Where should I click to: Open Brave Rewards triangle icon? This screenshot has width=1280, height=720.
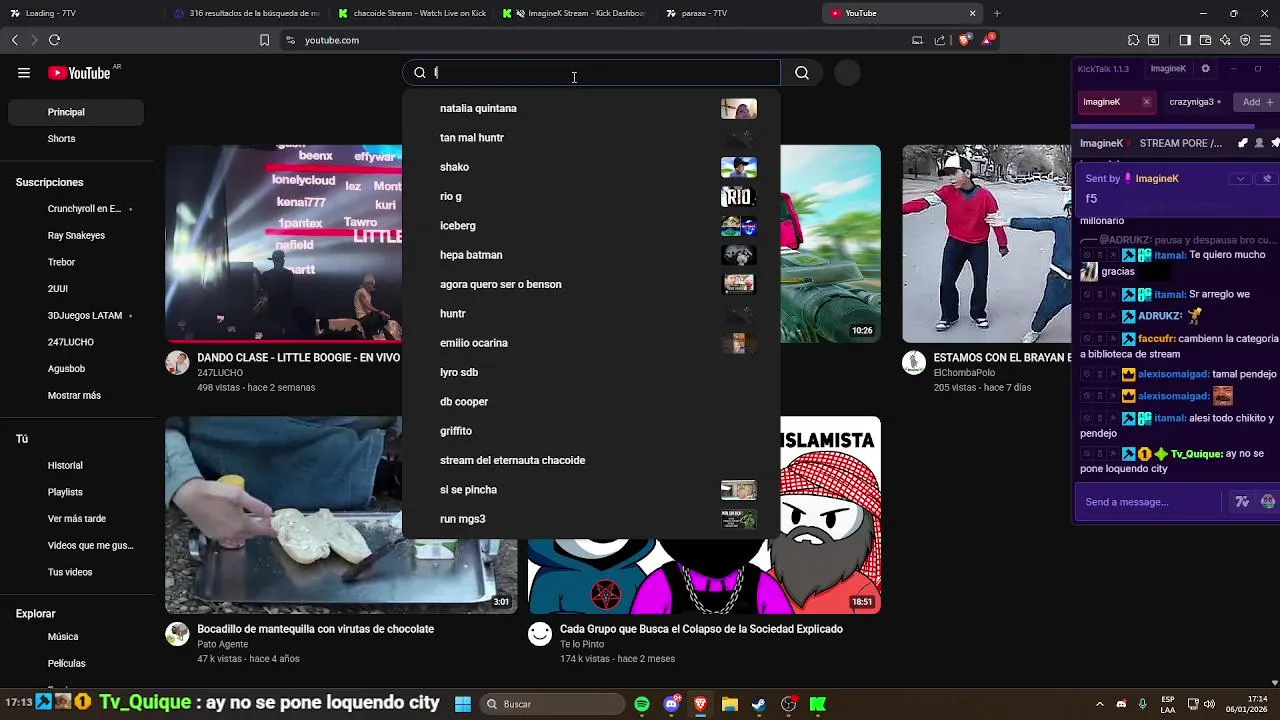click(x=989, y=40)
